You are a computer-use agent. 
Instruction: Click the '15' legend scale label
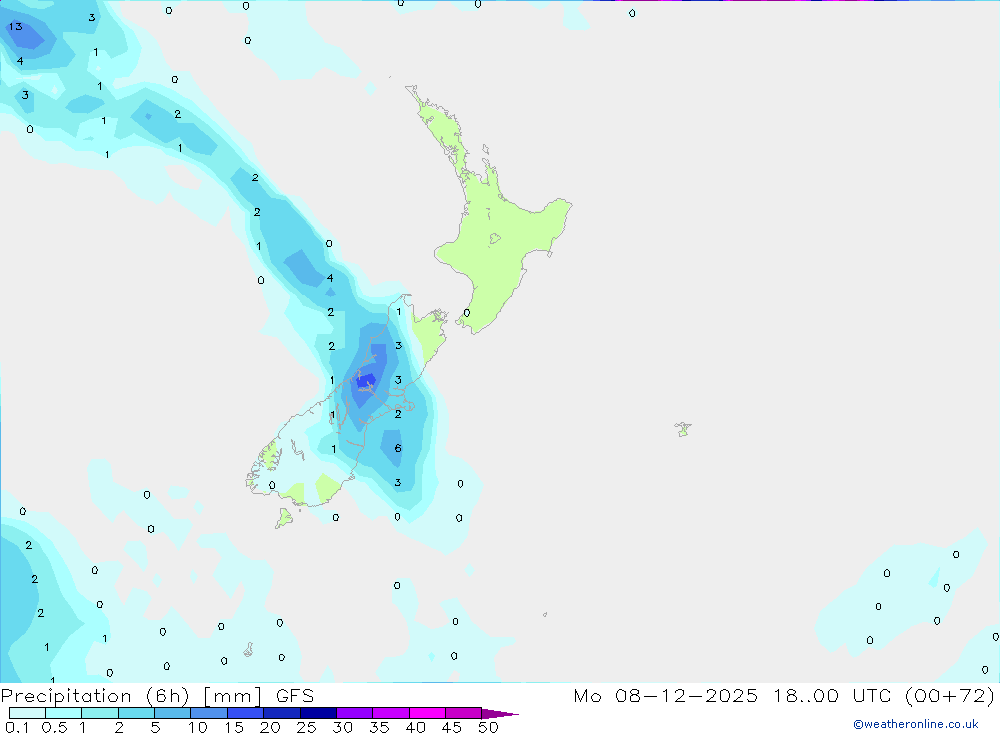tap(234, 727)
